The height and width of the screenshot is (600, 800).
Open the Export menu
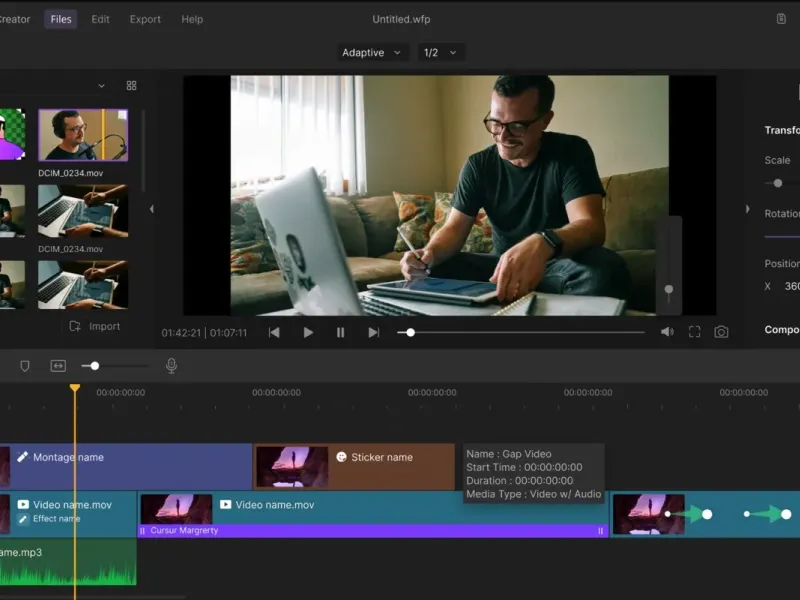(146, 19)
